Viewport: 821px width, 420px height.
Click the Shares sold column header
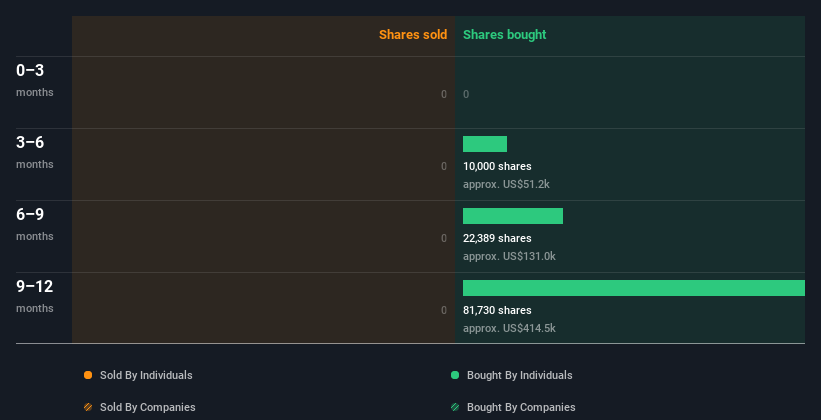pyautogui.click(x=413, y=35)
